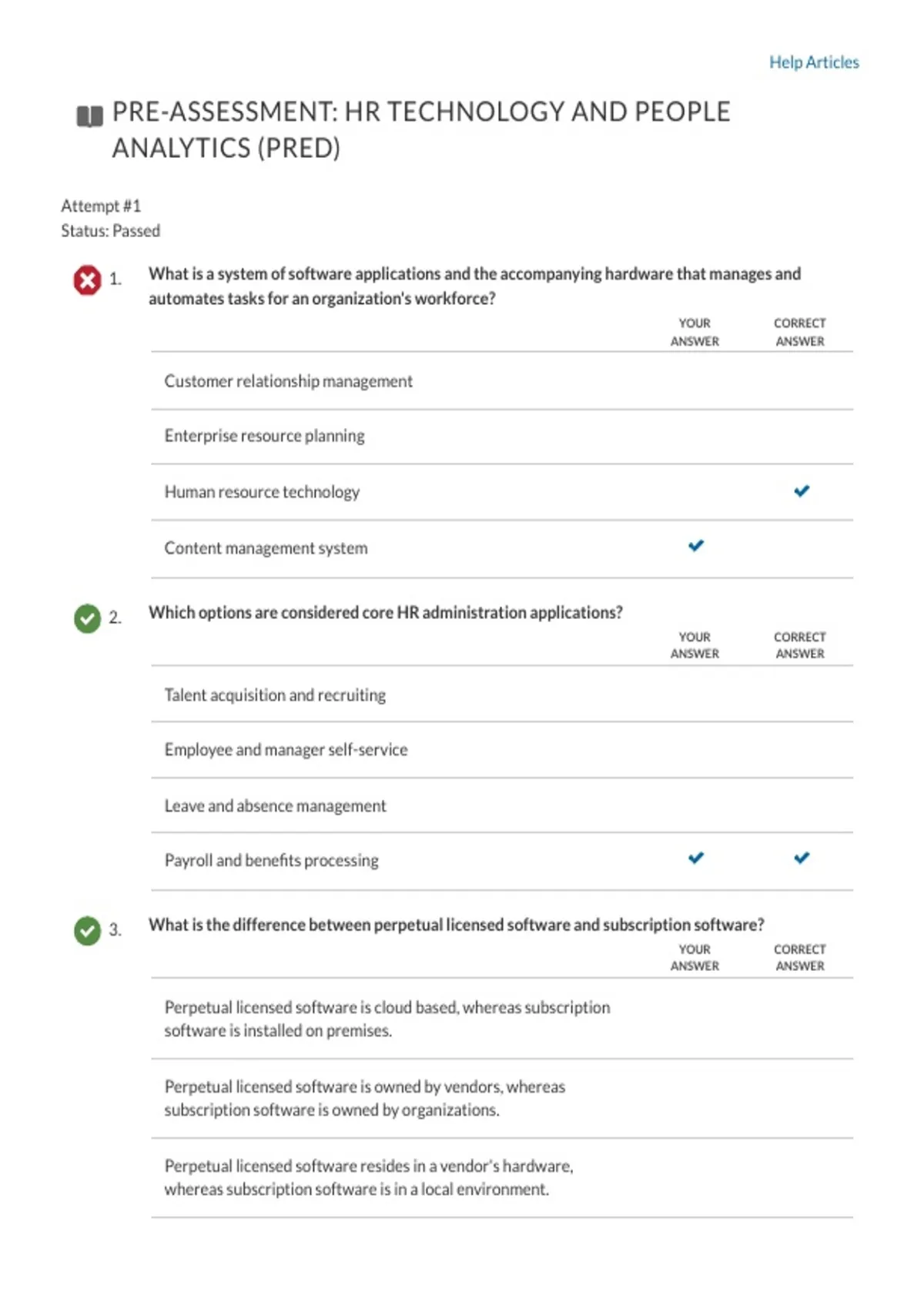Image resolution: width=924 pixels, height=1309 pixels.
Task: Select the Talent acquisition and recruiting option
Action: pyautogui.click(x=502, y=695)
